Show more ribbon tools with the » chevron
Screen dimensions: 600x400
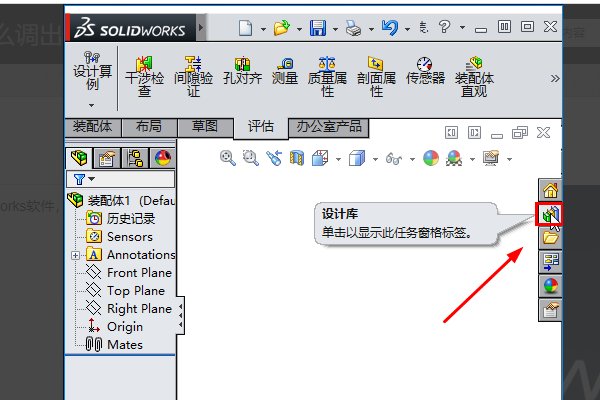pyautogui.click(x=555, y=79)
